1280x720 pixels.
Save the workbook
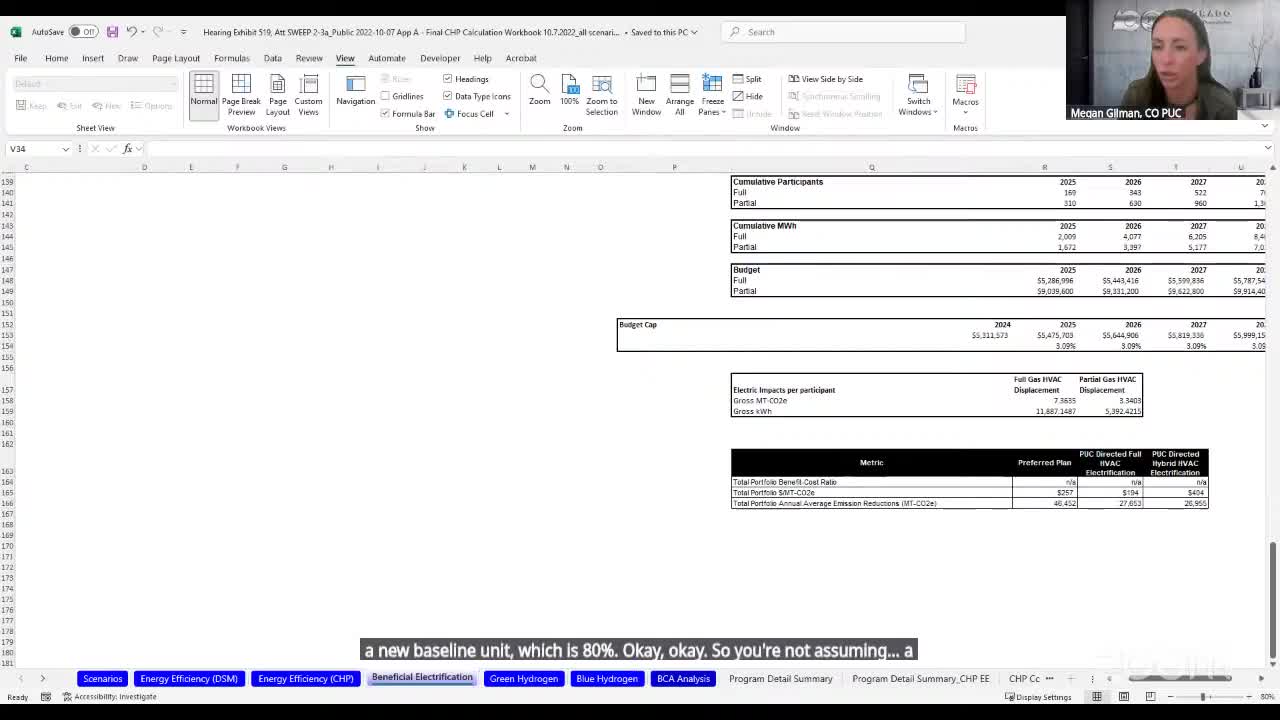[x=112, y=32]
